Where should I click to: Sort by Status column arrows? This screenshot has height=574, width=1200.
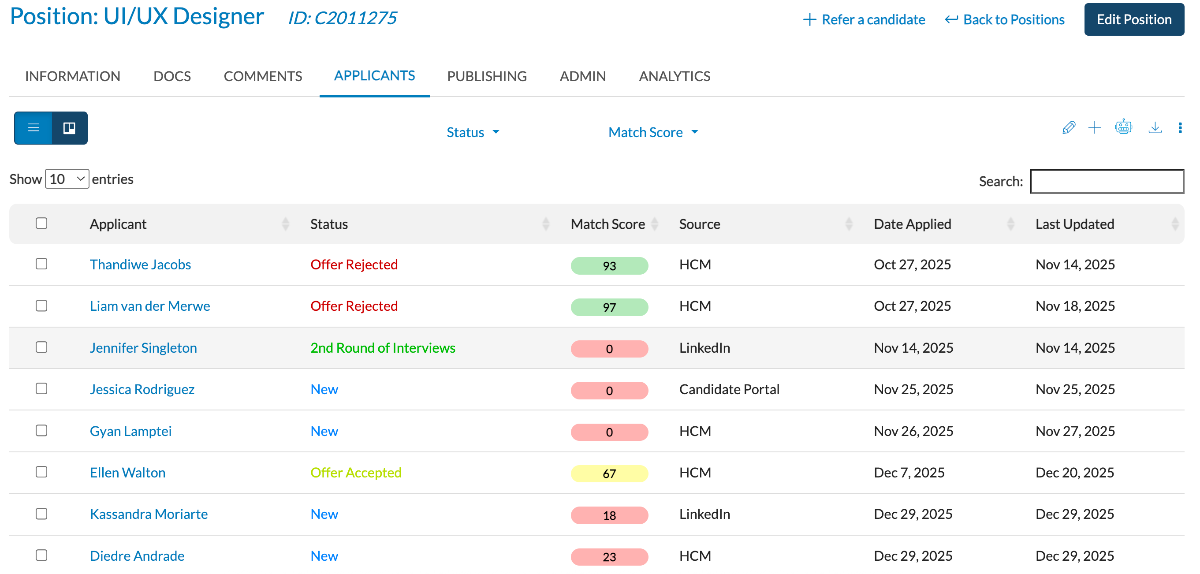[546, 224]
